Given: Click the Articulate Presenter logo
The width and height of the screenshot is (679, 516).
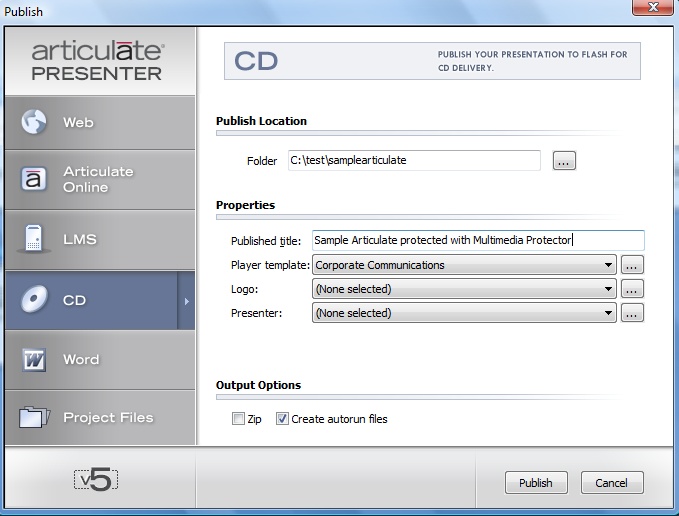Looking at the screenshot, I should click(97, 61).
